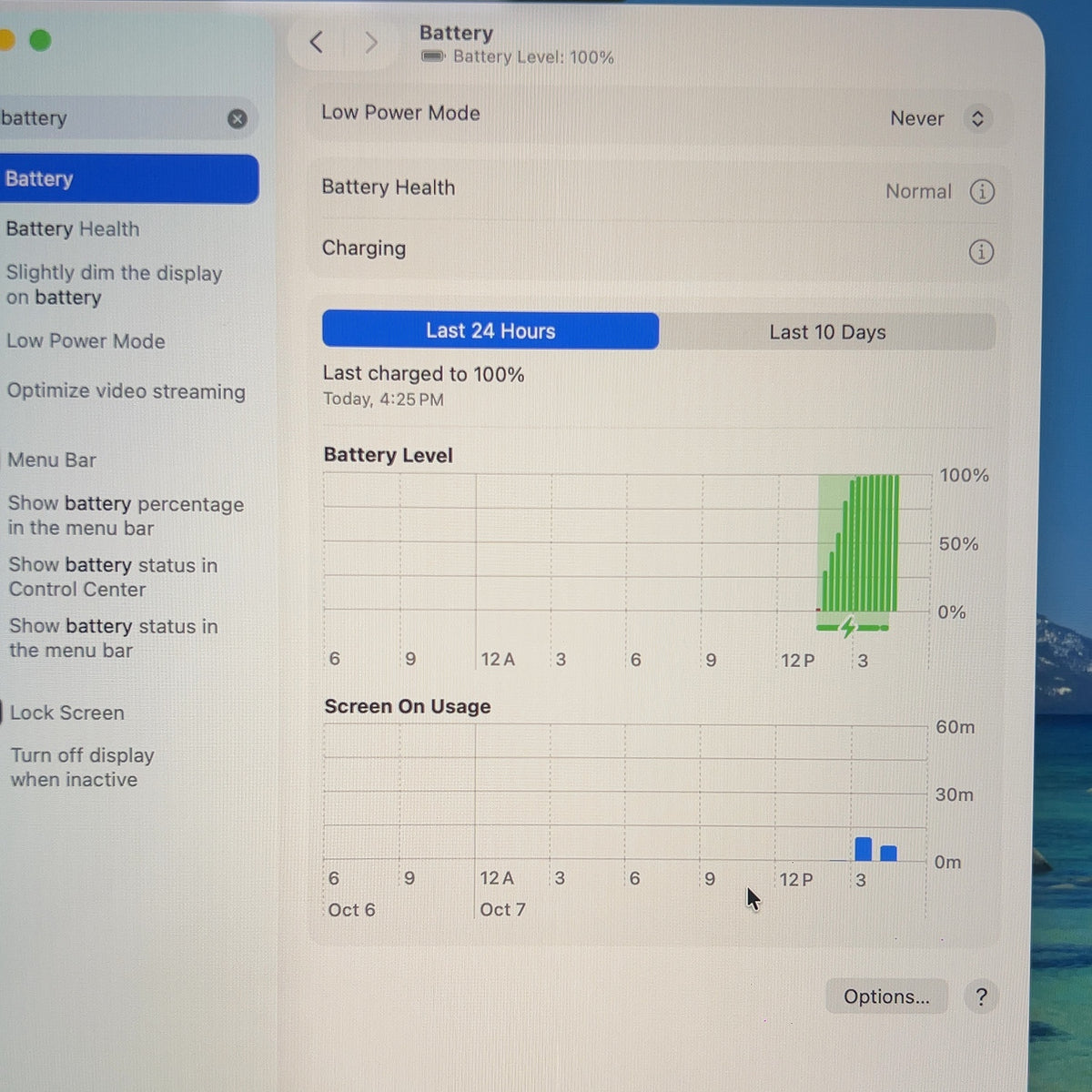The image size is (1092, 1092).
Task: Click the Charging row label
Action: point(364,248)
